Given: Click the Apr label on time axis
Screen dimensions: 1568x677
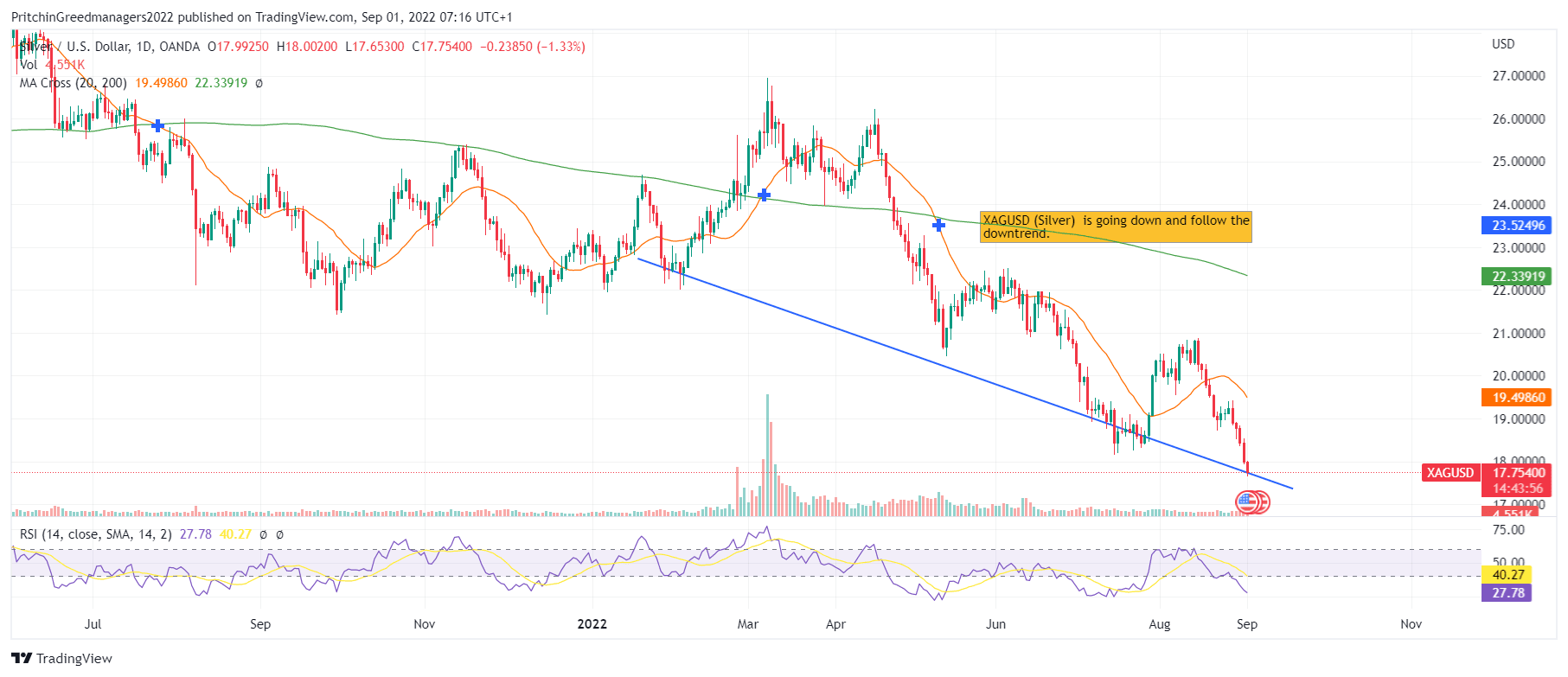Looking at the screenshot, I should [835, 624].
